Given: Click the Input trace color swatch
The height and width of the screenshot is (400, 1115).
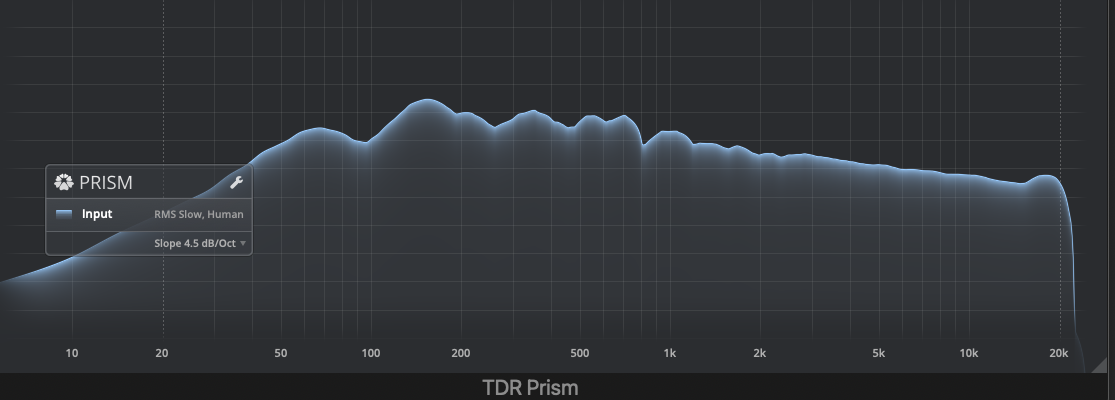Looking at the screenshot, I should (x=64, y=214).
